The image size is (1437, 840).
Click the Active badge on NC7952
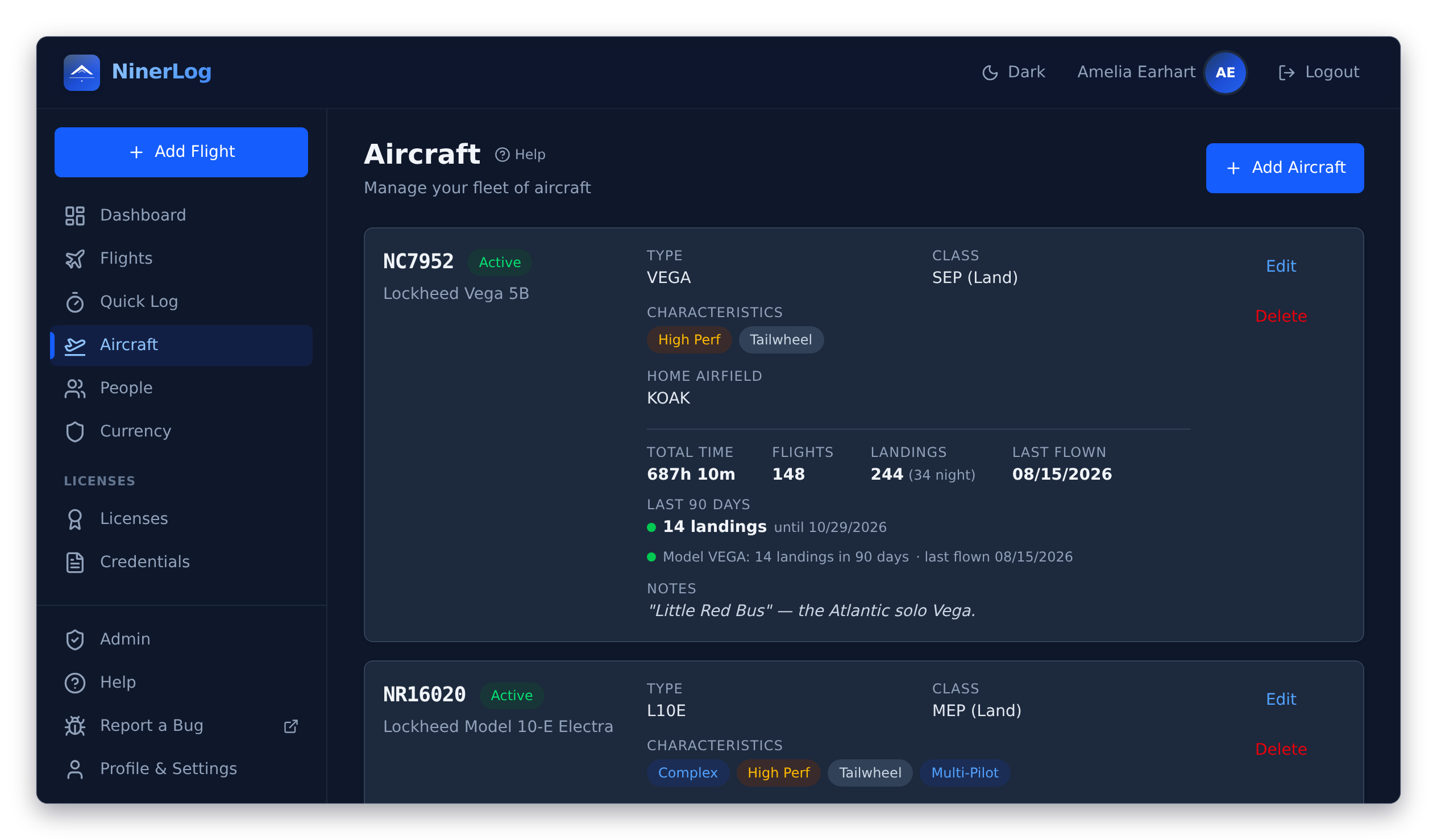[500, 263]
